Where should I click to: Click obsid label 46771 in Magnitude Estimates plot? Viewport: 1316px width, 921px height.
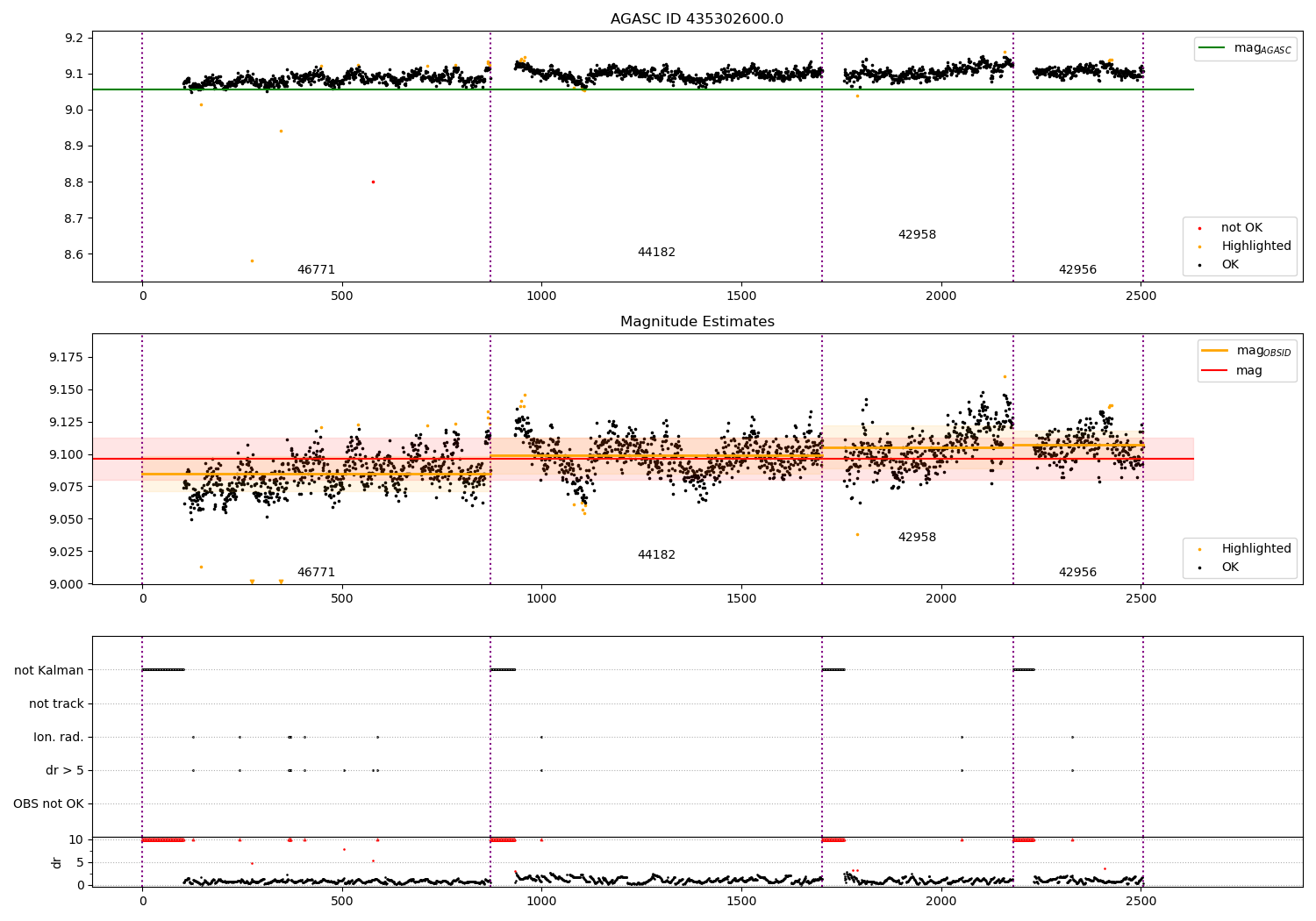click(316, 573)
